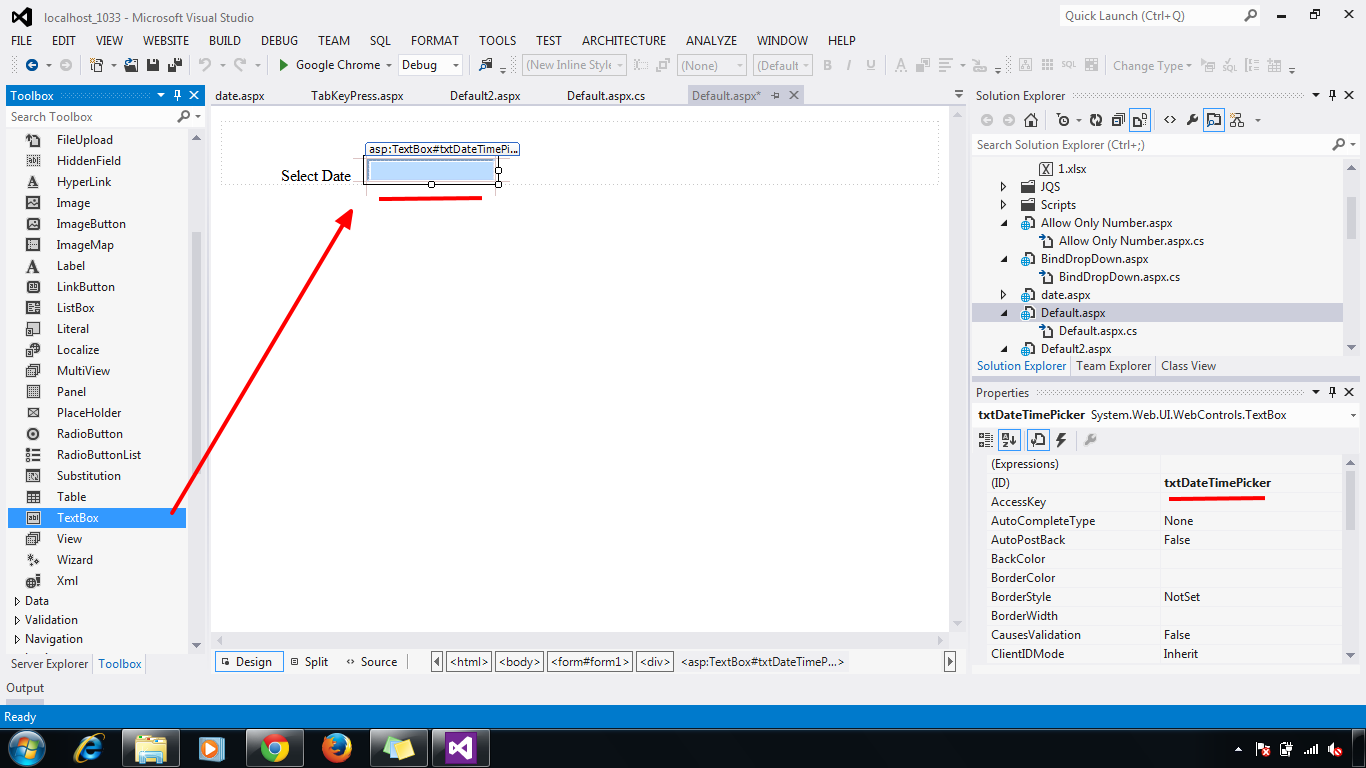Switch to Split view

308,662
